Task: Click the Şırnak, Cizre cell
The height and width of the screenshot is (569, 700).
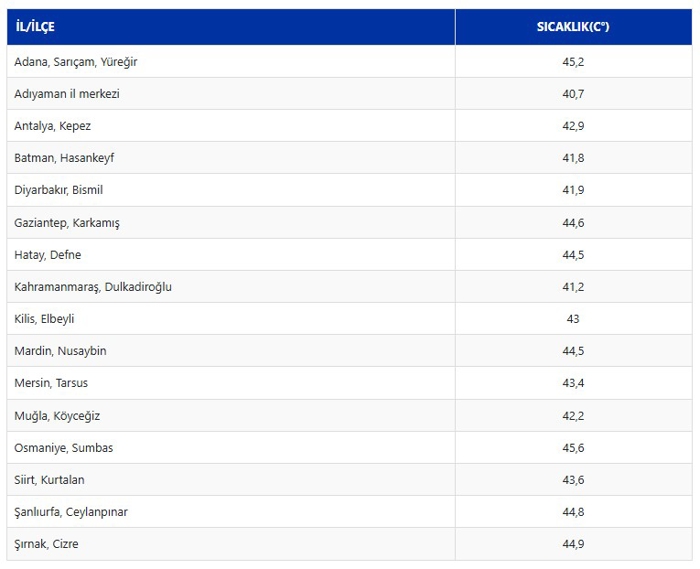Action: click(x=46, y=544)
